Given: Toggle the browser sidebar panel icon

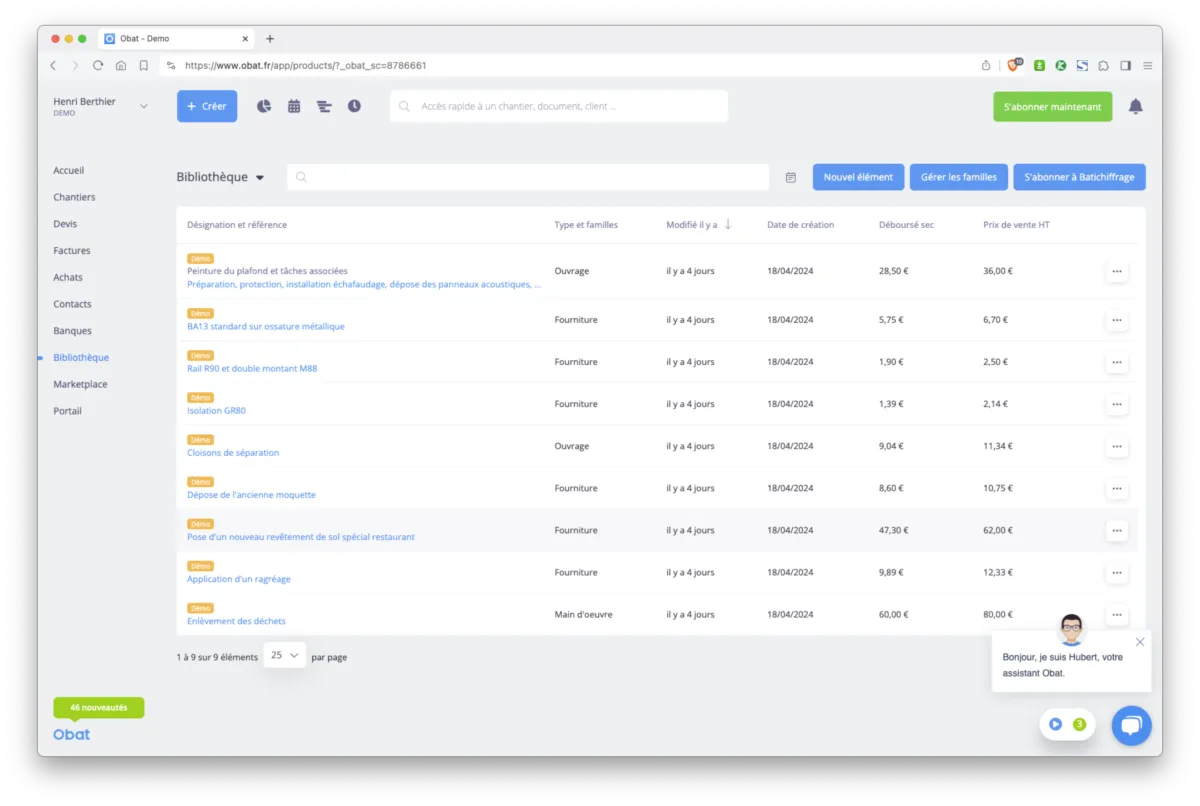Looking at the screenshot, I should tap(1126, 65).
